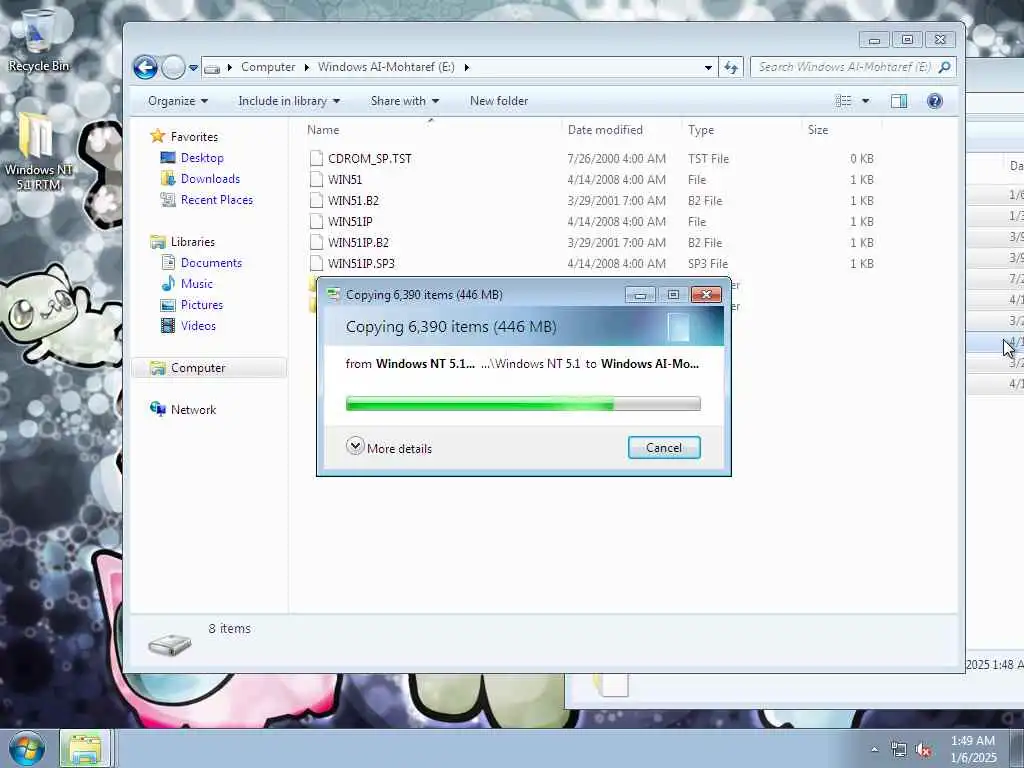Click the search magnifier icon
This screenshot has height=768, width=1024.
pyautogui.click(x=944, y=67)
